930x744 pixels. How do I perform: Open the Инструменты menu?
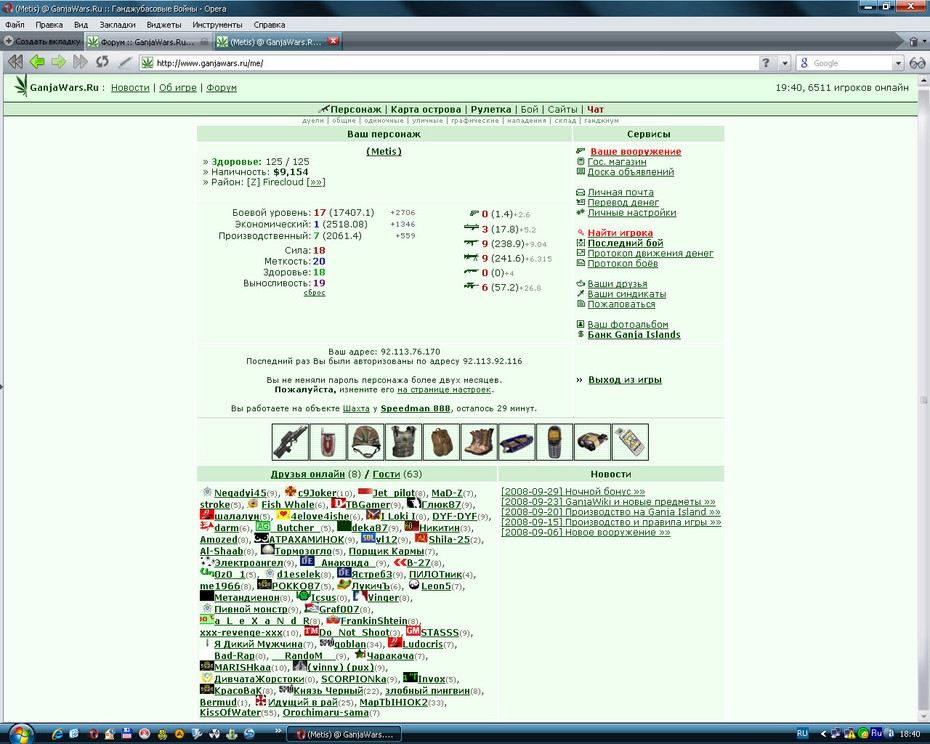pyautogui.click(x=217, y=25)
